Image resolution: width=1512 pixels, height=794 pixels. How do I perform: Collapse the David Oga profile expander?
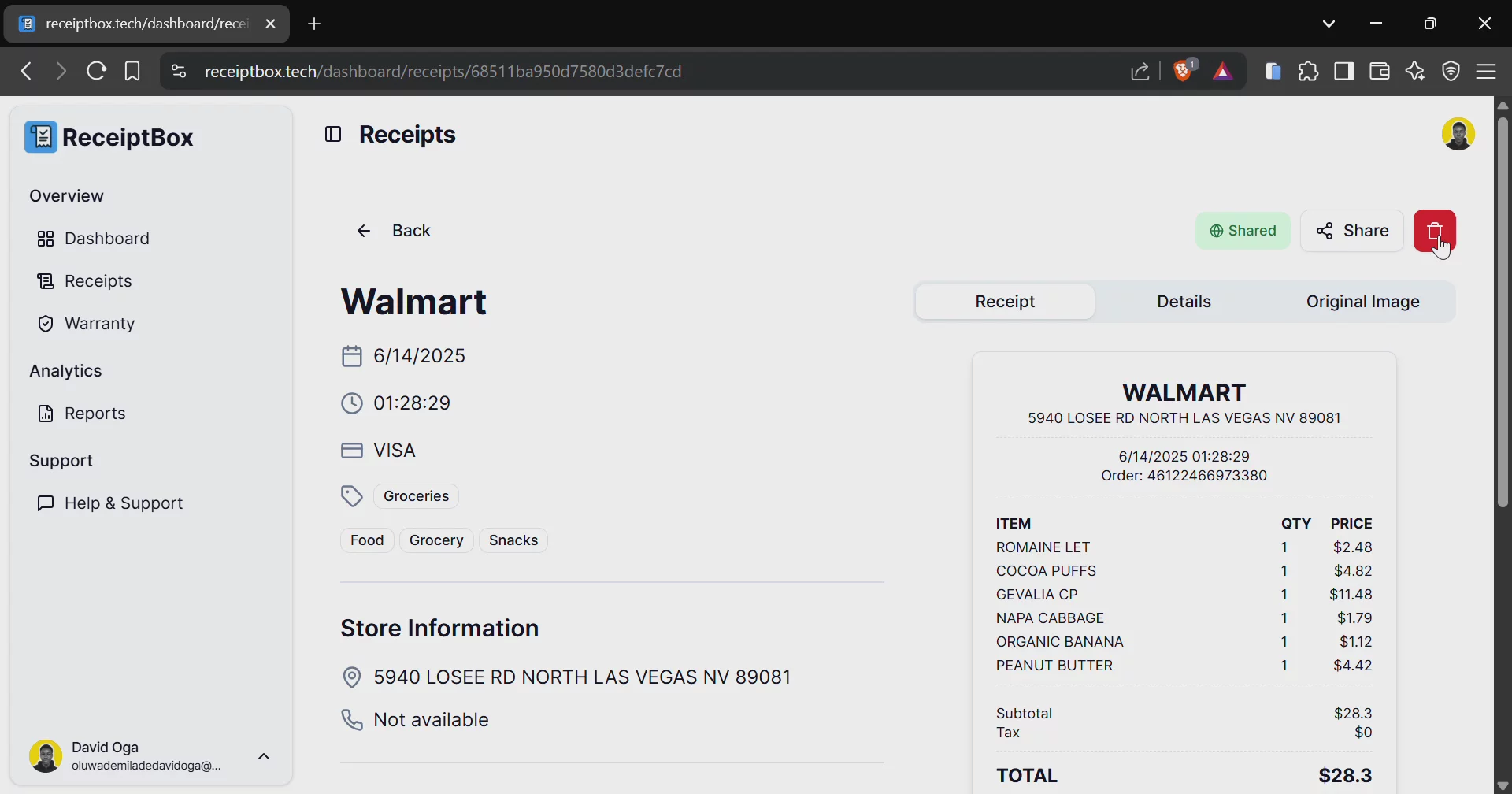[264, 755]
